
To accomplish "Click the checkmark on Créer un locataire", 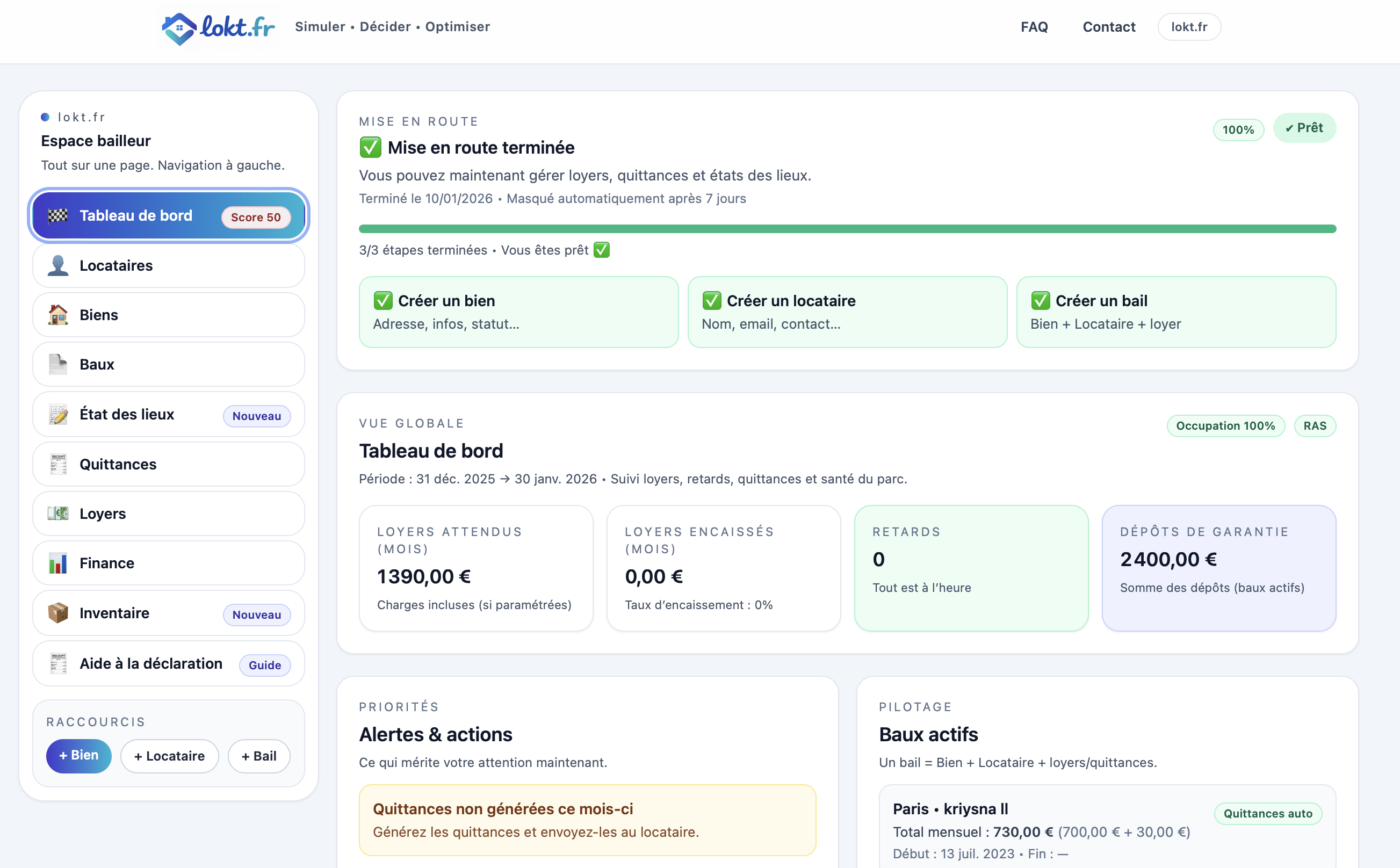I will (x=712, y=301).
